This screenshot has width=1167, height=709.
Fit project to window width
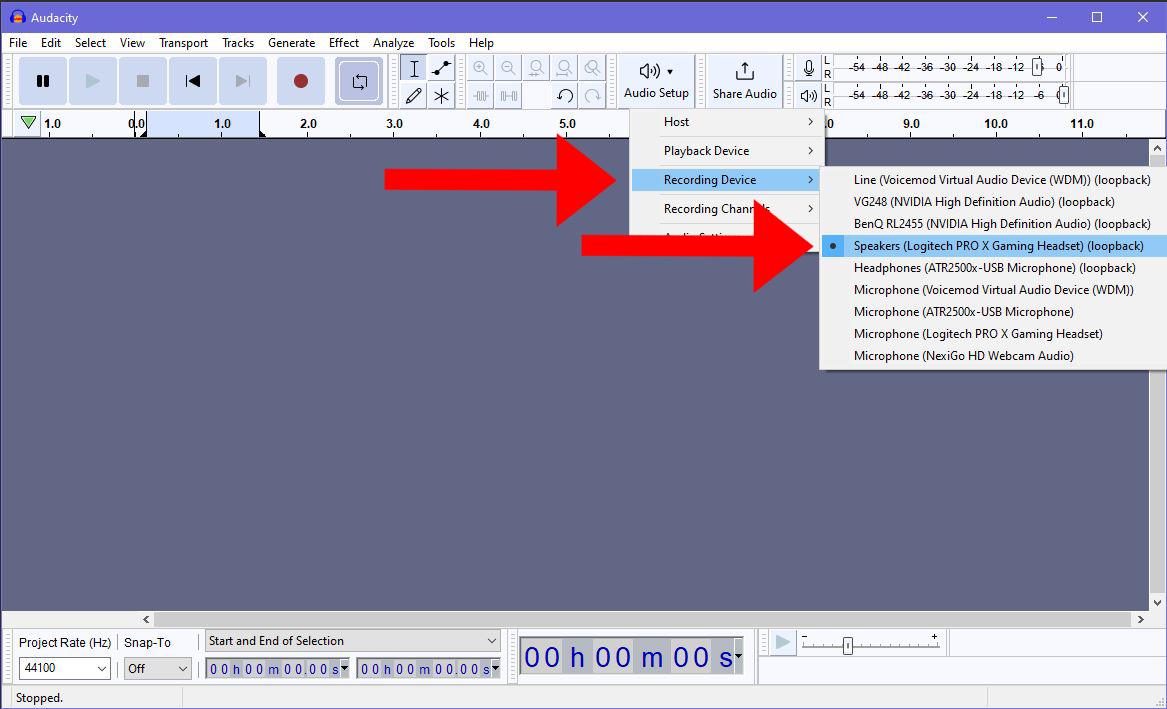pyautogui.click(x=564, y=68)
